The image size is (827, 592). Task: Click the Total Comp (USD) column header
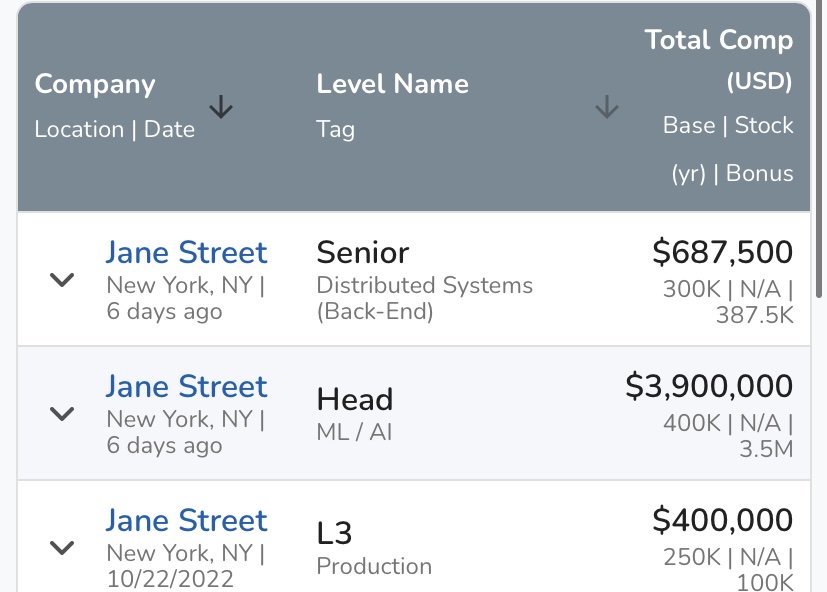pyautogui.click(x=719, y=60)
